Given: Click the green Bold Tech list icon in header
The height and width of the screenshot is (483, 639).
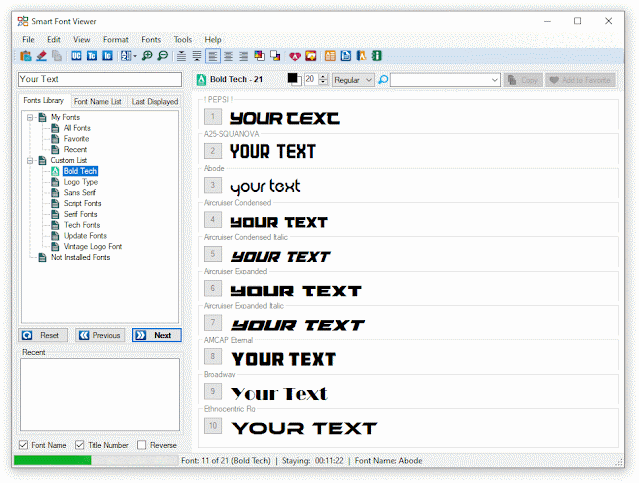Looking at the screenshot, I should (201, 79).
